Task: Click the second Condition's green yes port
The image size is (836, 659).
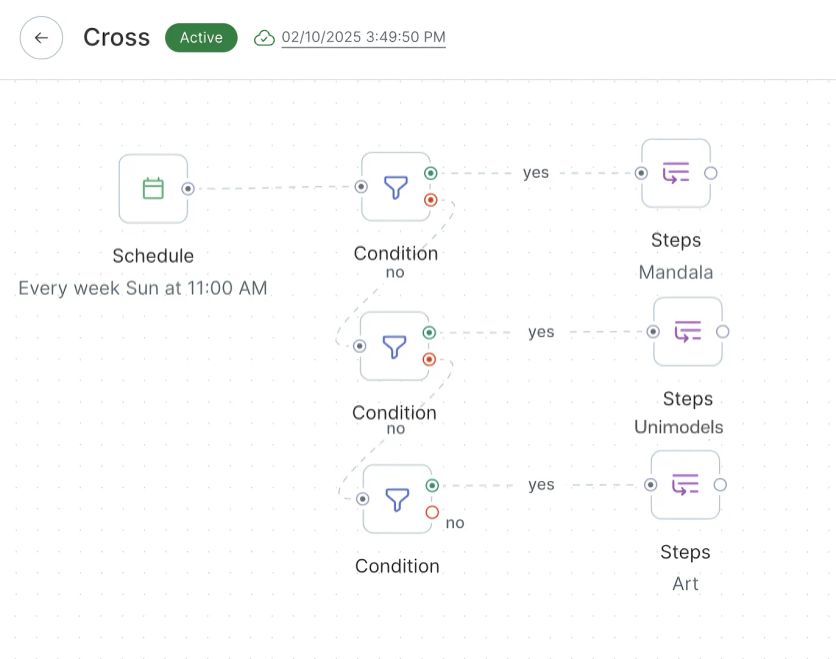Action: coord(430,333)
